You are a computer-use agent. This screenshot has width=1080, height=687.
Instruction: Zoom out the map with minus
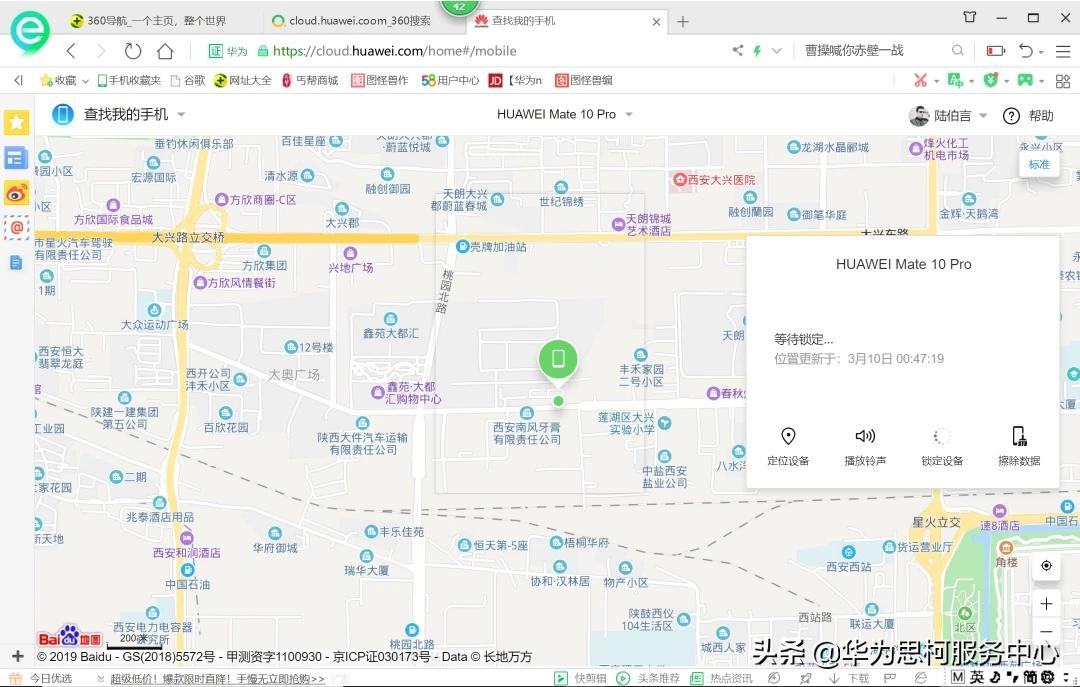click(1046, 631)
